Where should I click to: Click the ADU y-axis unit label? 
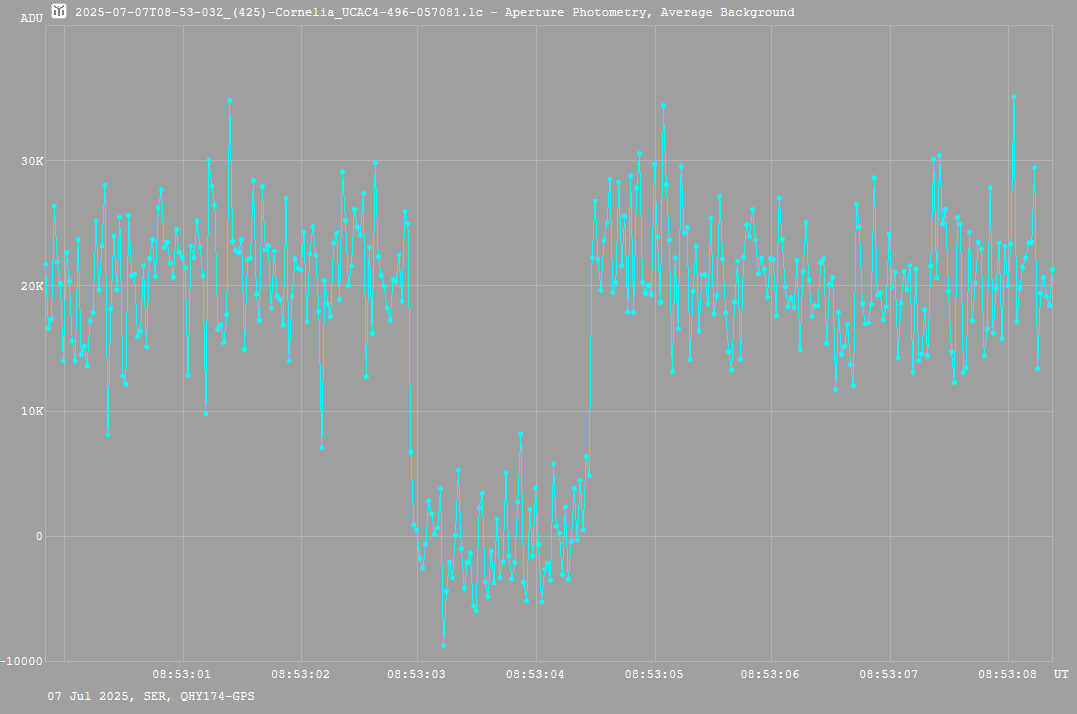pos(31,17)
